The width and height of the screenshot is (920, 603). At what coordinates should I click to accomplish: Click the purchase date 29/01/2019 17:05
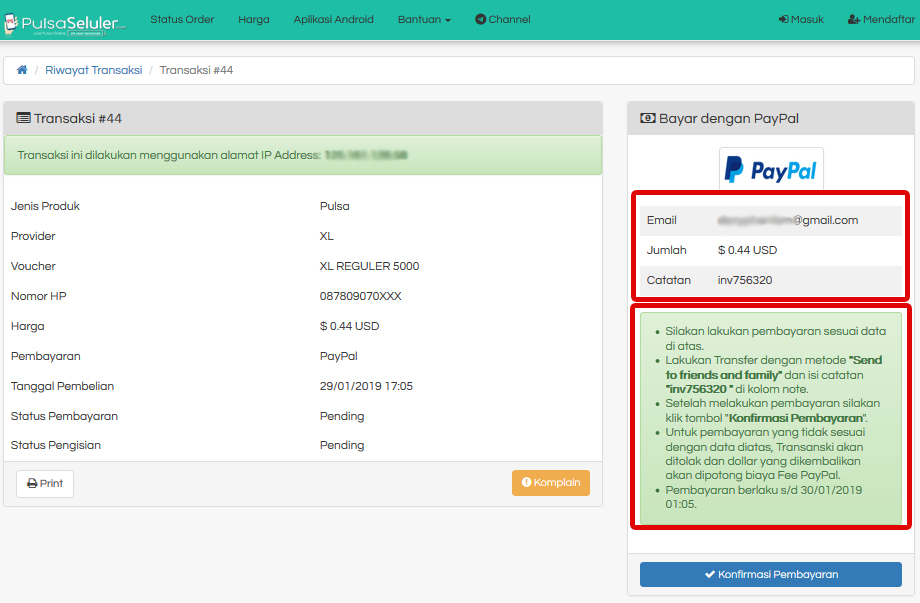[x=366, y=386]
